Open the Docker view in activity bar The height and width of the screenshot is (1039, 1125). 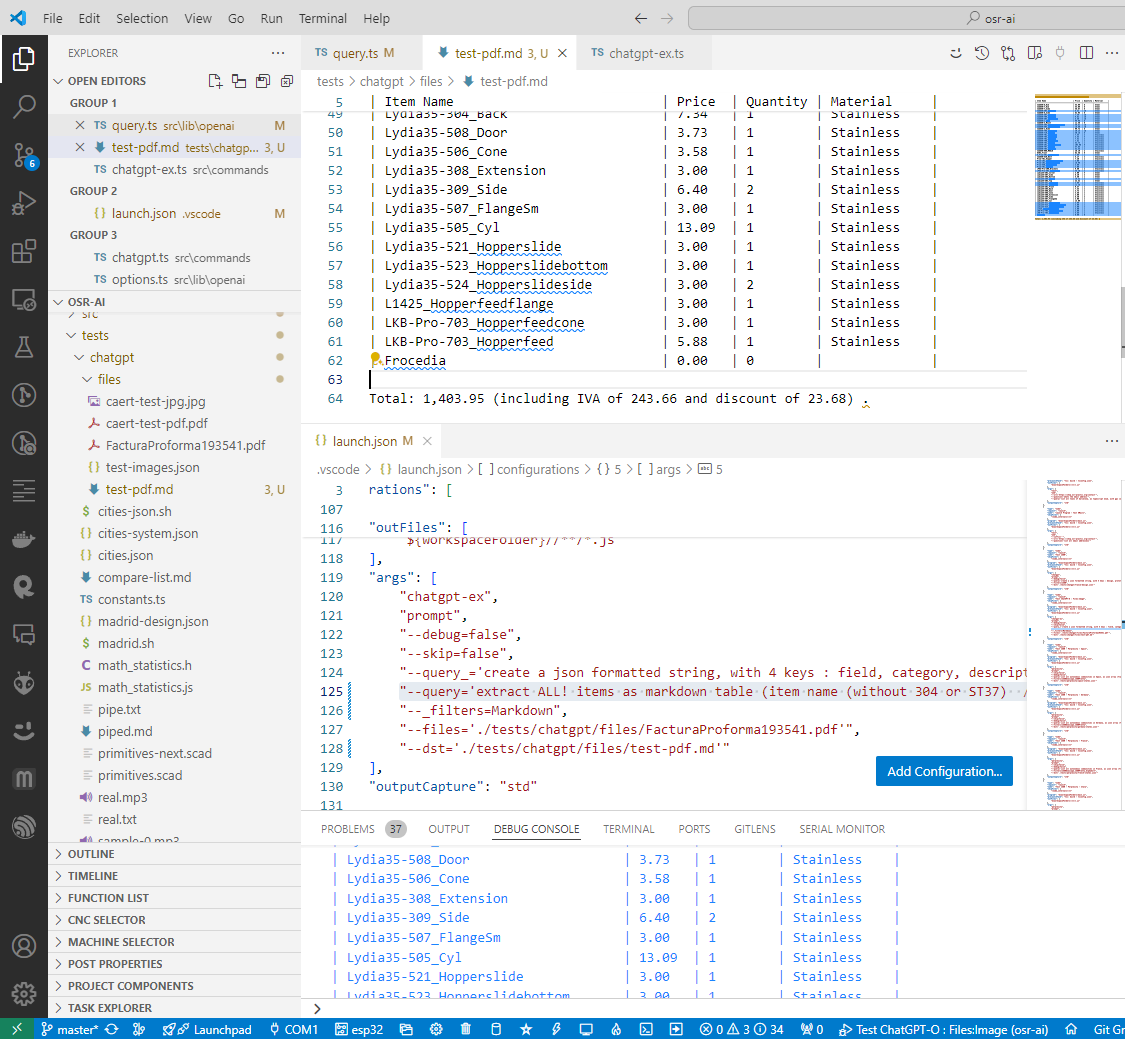click(24, 540)
